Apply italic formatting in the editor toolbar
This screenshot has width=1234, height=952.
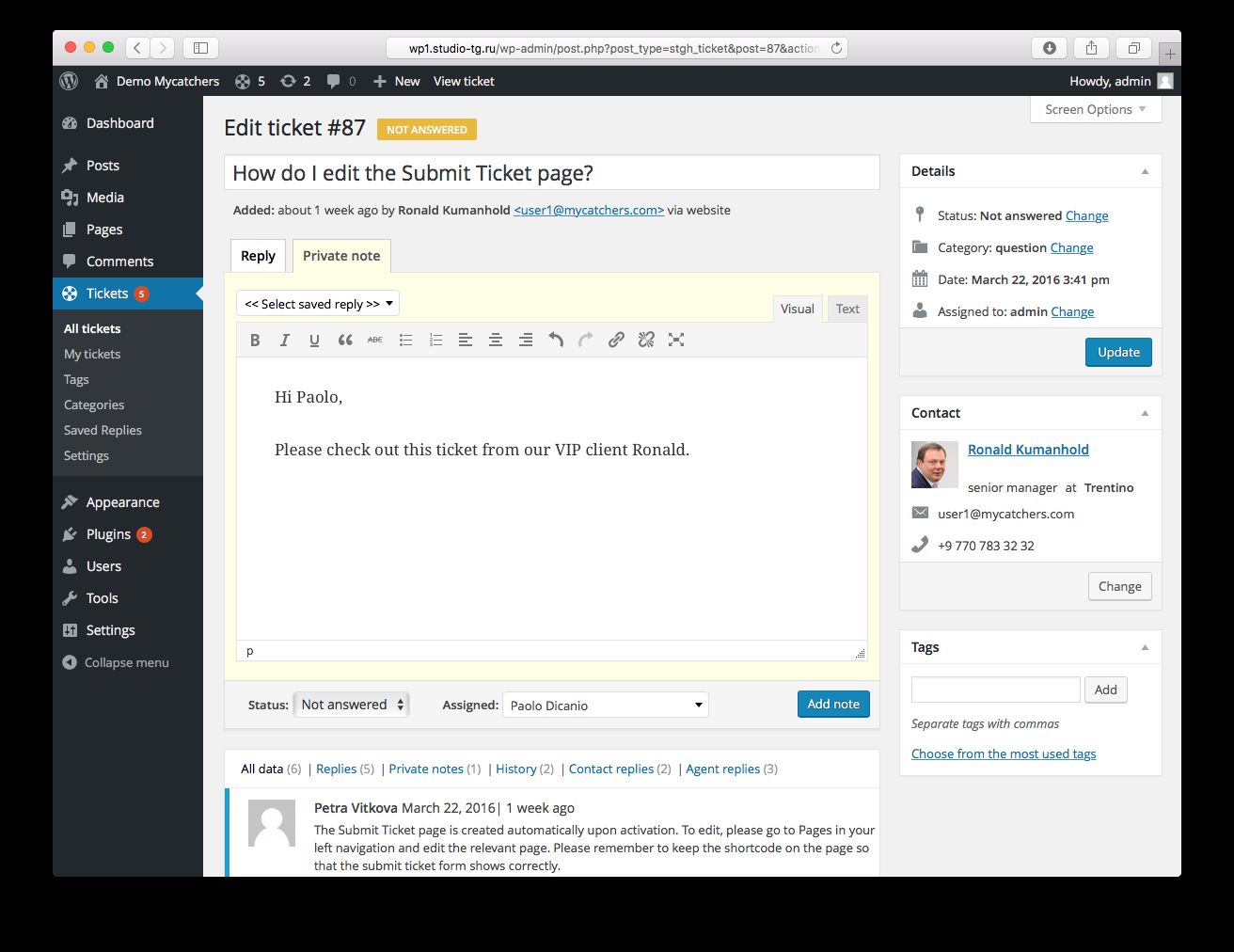click(x=284, y=340)
